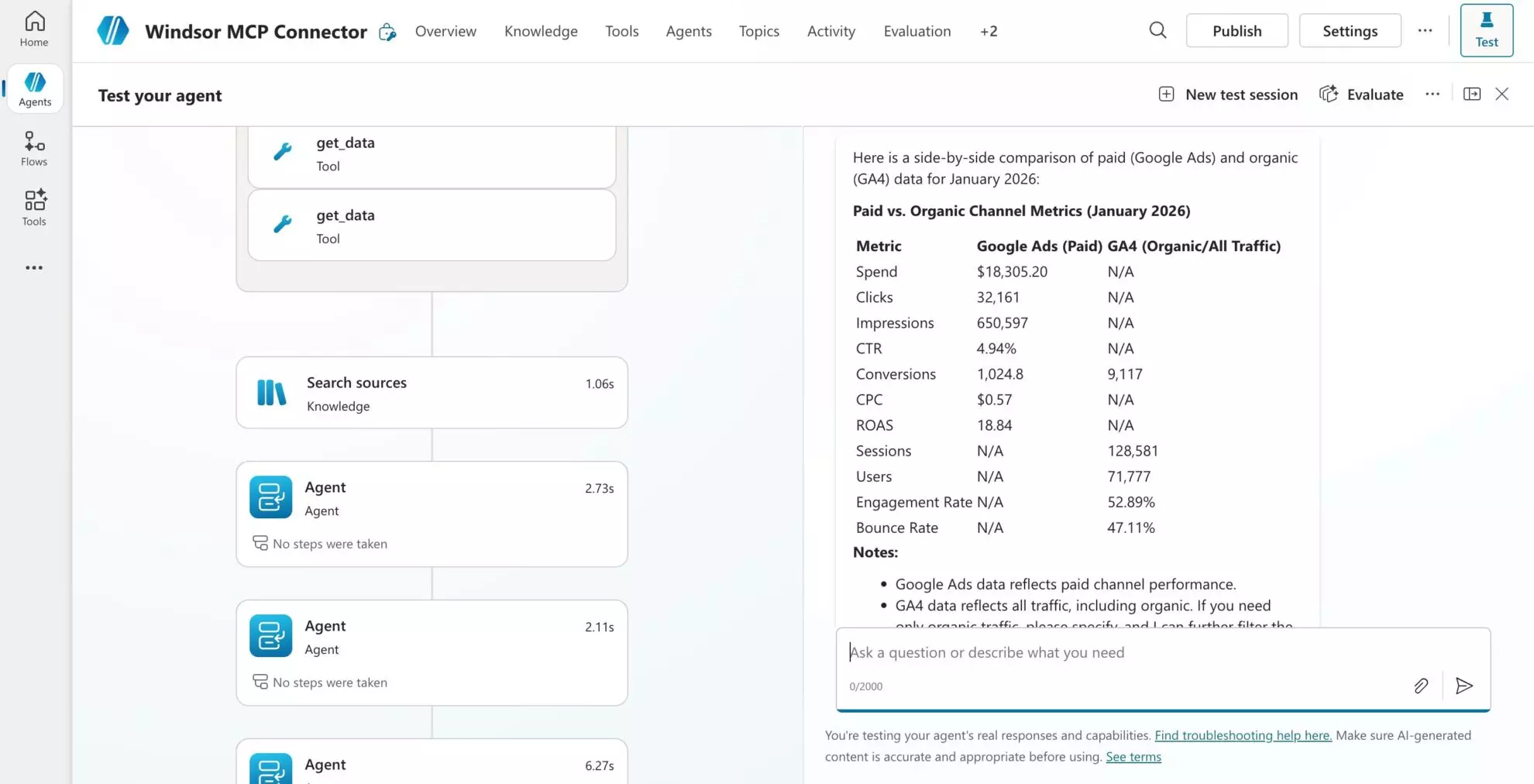Select the Flows sidebar icon
Viewport: 1534px width, 784px height.
pos(34,148)
